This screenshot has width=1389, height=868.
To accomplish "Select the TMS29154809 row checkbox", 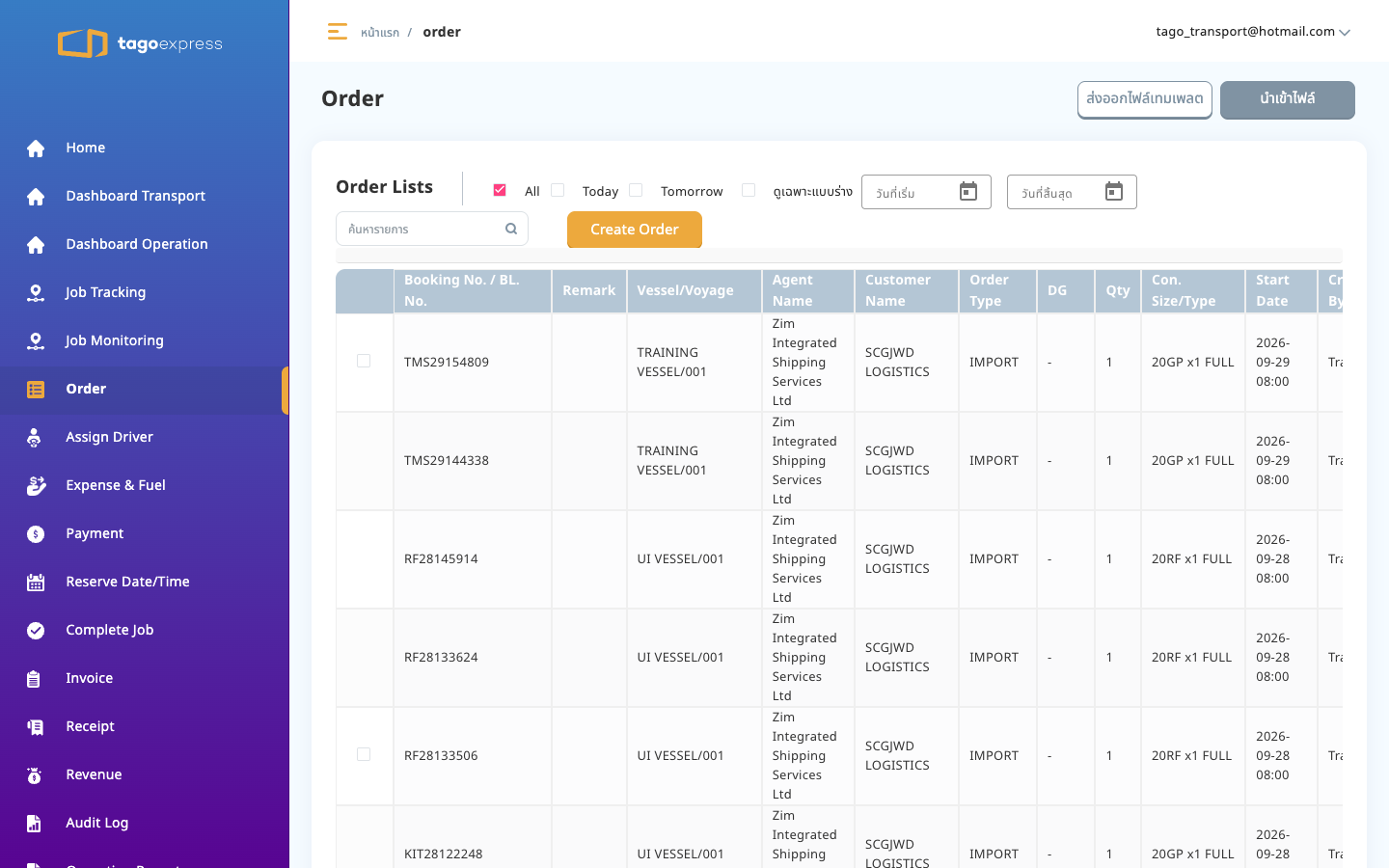I will click(x=364, y=361).
